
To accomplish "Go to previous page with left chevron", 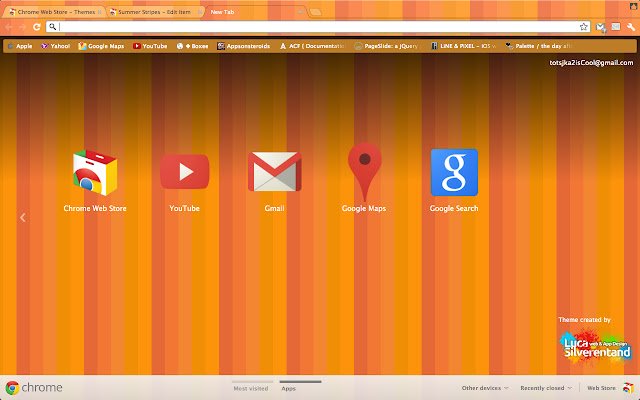I will coord(23,218).
